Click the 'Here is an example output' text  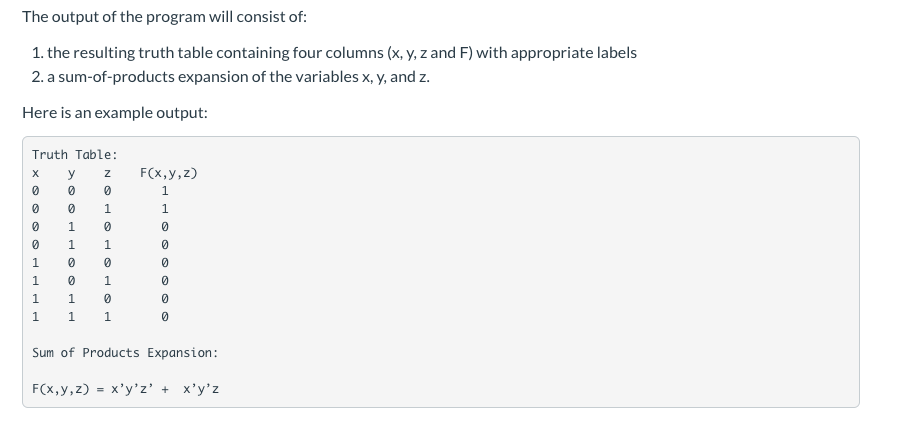pos(115,112)
